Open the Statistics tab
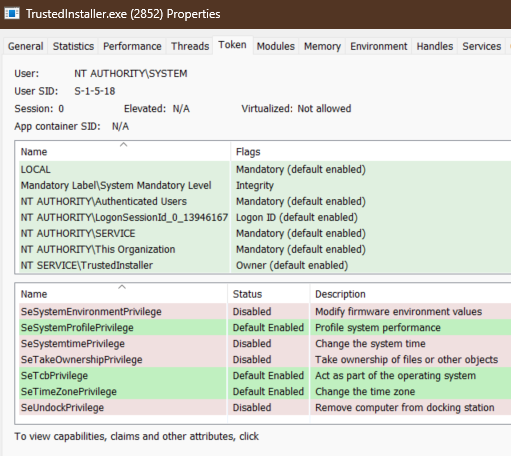The width and height of the screenshot is (511, 456). click(73, 46)
